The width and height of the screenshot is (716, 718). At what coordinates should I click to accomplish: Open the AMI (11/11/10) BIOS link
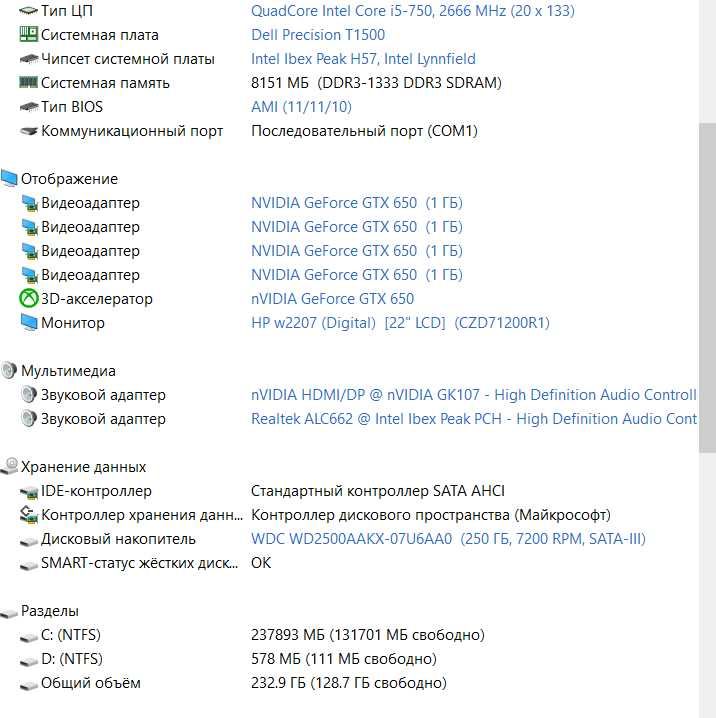pos(301,107)
